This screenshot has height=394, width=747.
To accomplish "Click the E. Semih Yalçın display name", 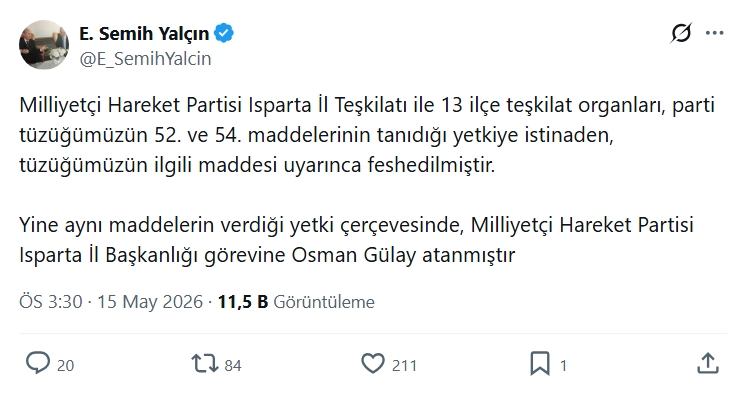I will (144, 34).
